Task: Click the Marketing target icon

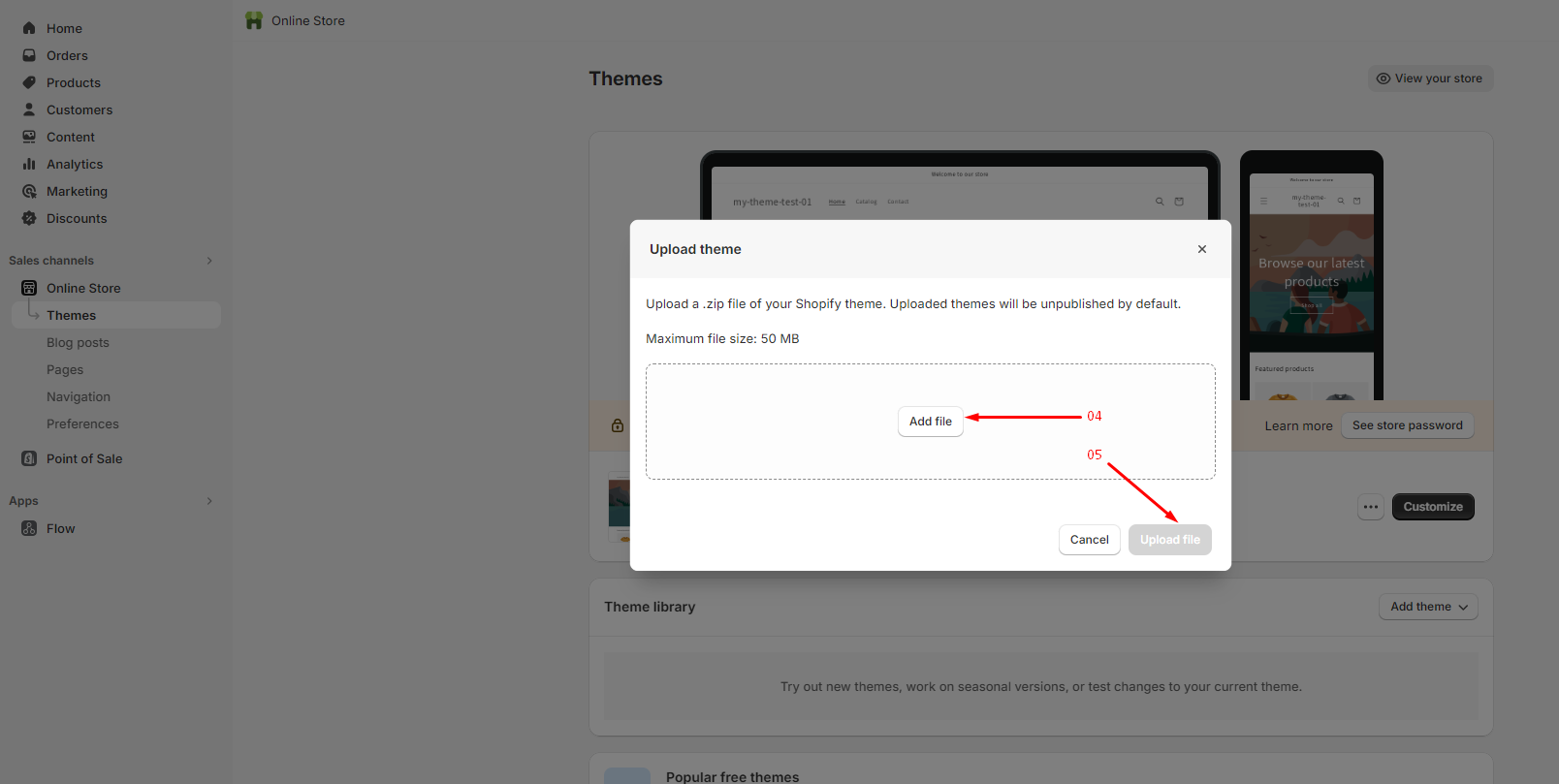Action: pos(29,191)
